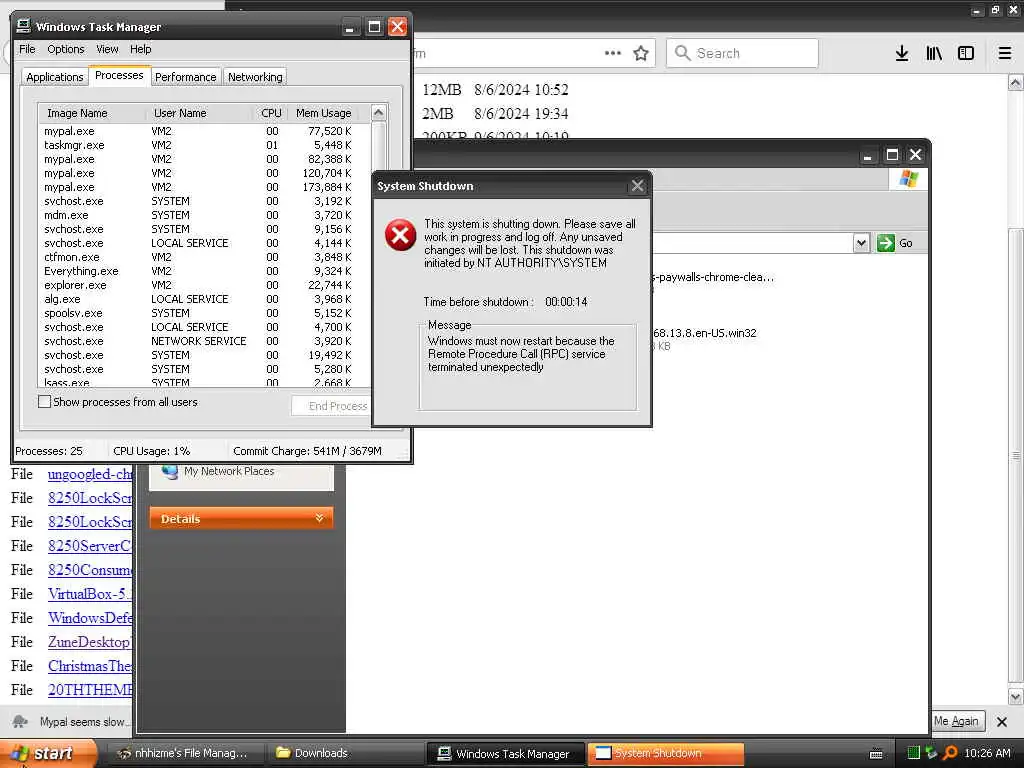Click the orange magnifier tray icon
1024x768 pixels.
coord(950,753)
